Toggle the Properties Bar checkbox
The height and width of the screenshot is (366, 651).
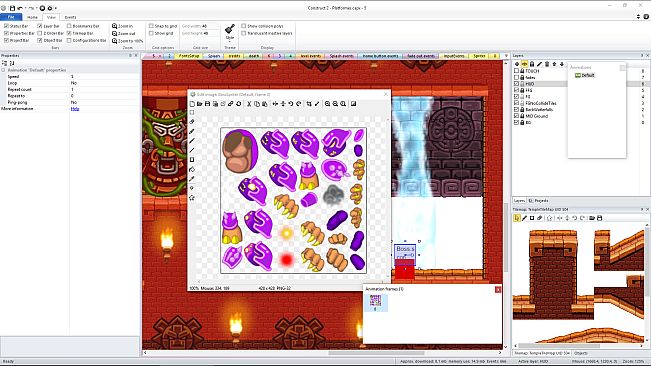click(6, 33)
